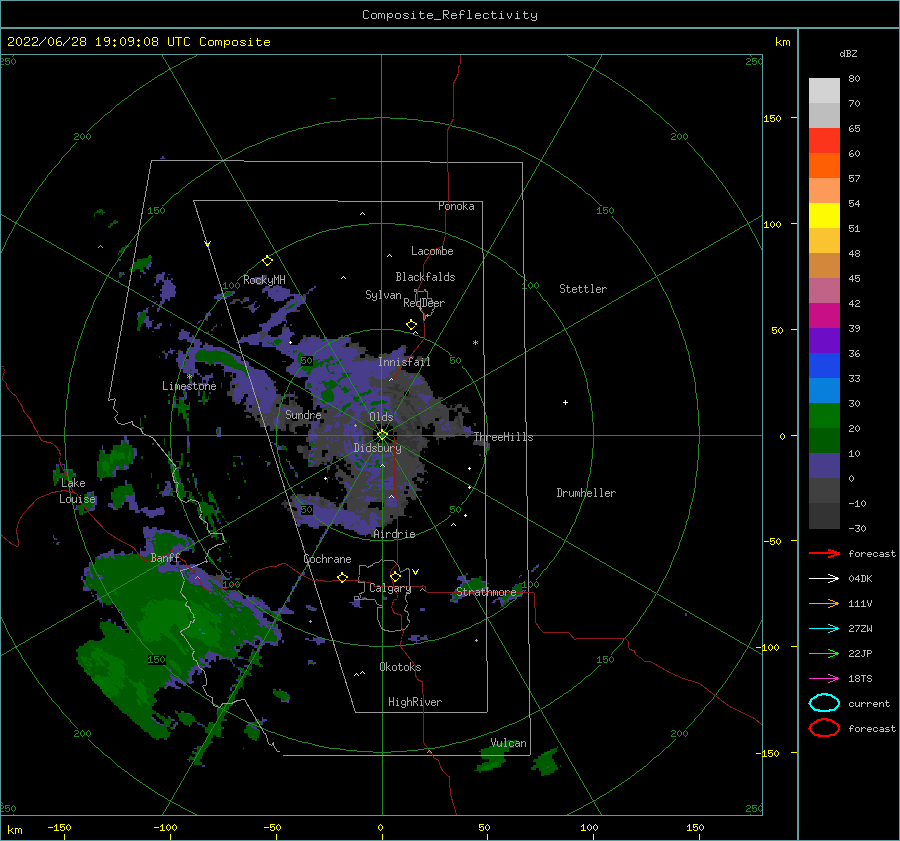This screenshot has height=841, width=900.
Task: Click the yellow diamond radar site at Olds
Action: pyautogui.click(x=382, y=435)
